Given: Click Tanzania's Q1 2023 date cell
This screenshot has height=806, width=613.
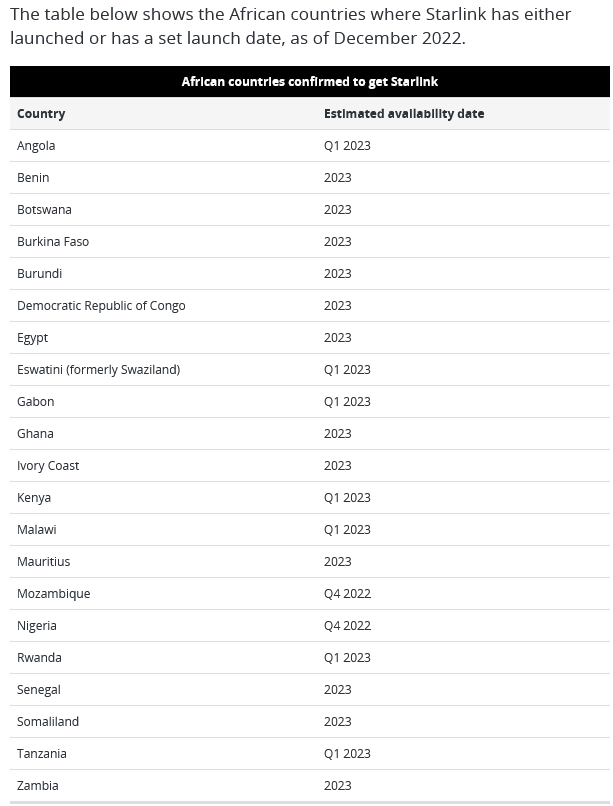Looking at the screenshot, I should (347, 754).
